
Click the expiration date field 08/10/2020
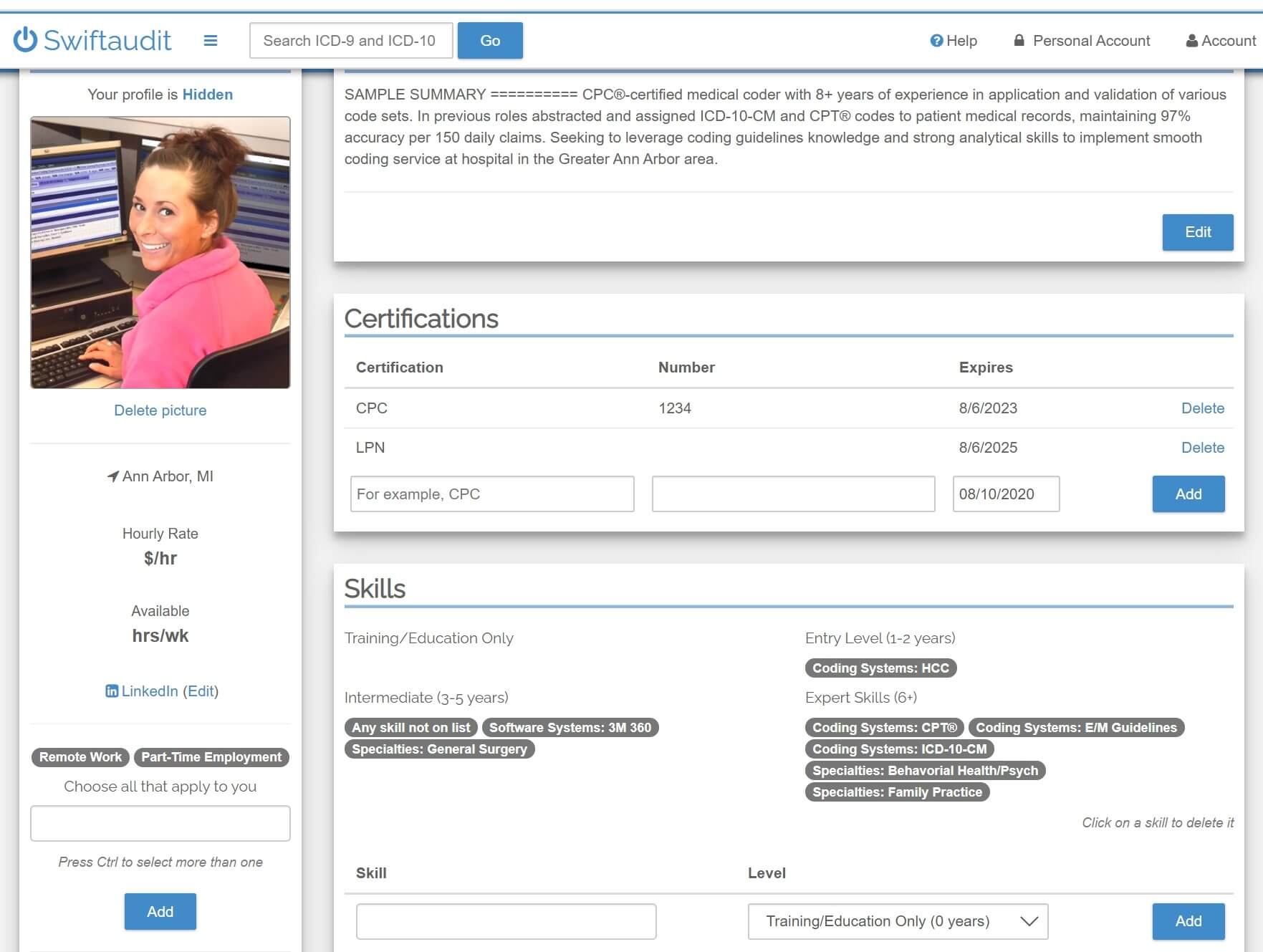coord(1006,494)
